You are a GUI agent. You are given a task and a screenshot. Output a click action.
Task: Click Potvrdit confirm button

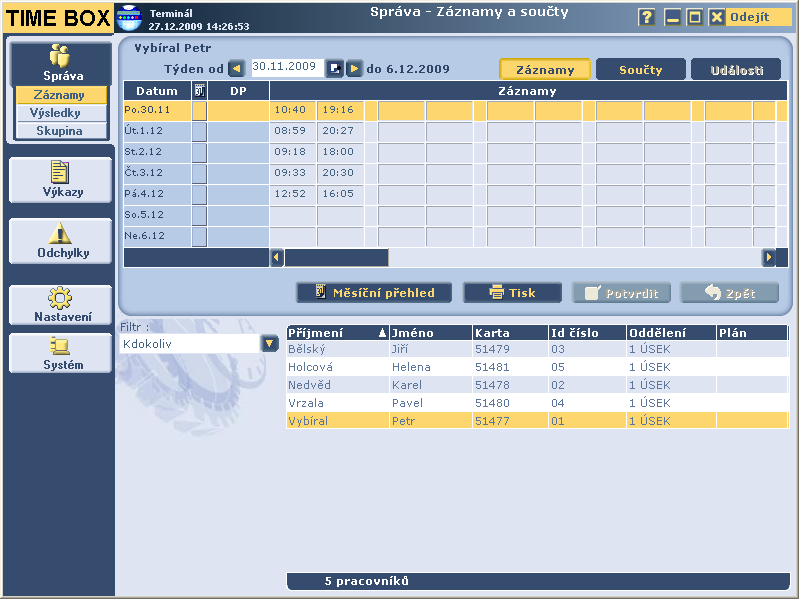pyautogui.click(x=621, y=293)
